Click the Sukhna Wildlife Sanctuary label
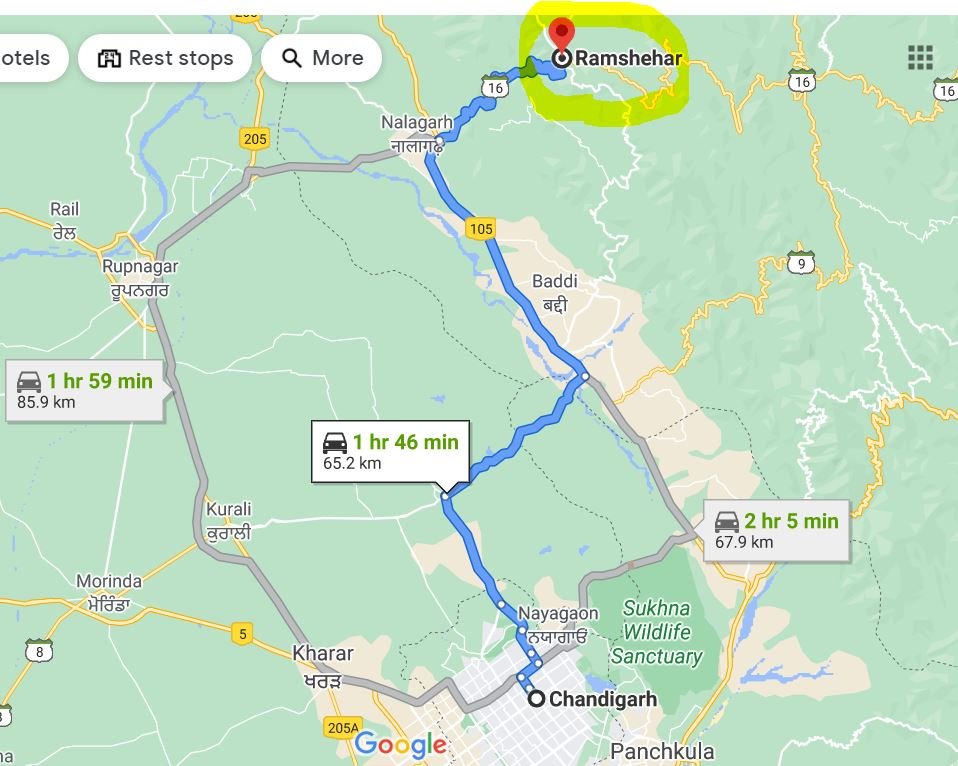958x766 pixels. tap(657, 632)
